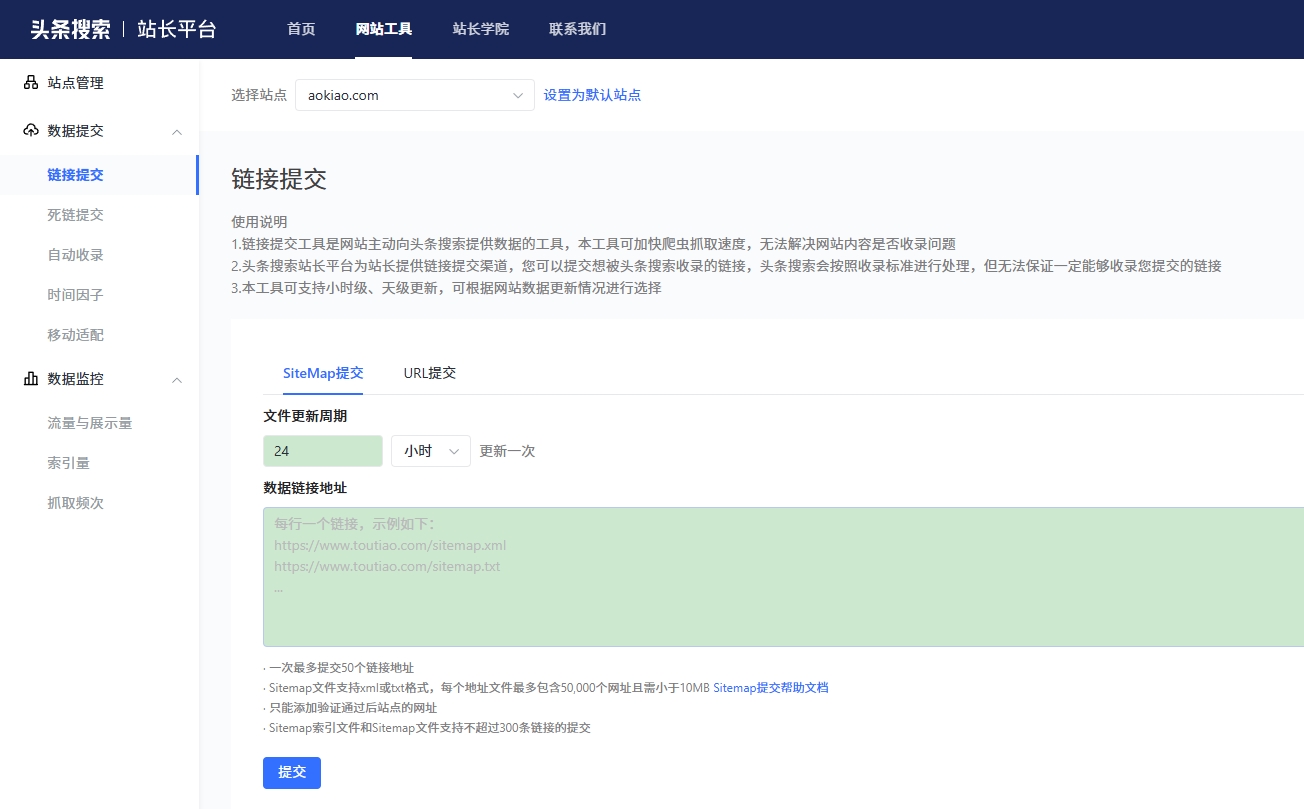Click the blue 提交 button
The height and width of the screenshot is (809, 1304).
pyautogui.click(x=291, y=773)
